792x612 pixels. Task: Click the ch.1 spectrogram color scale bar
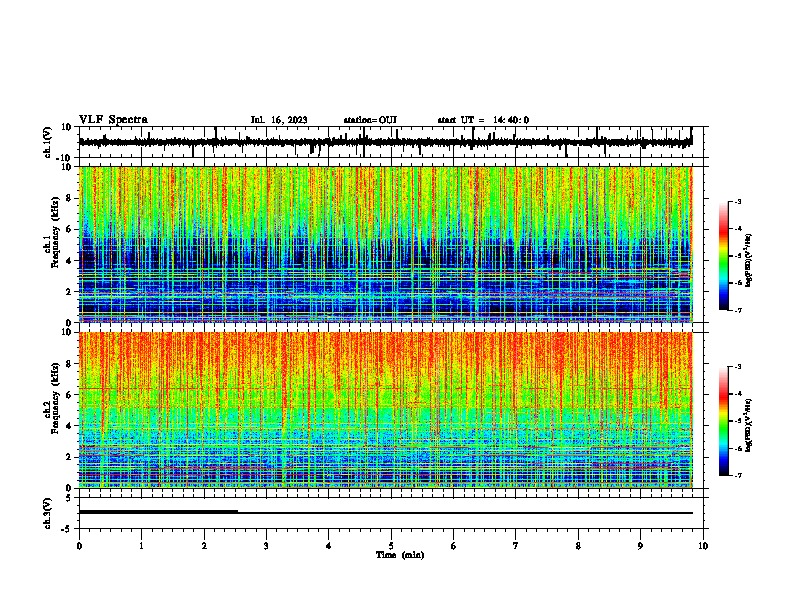click(724, 256)
